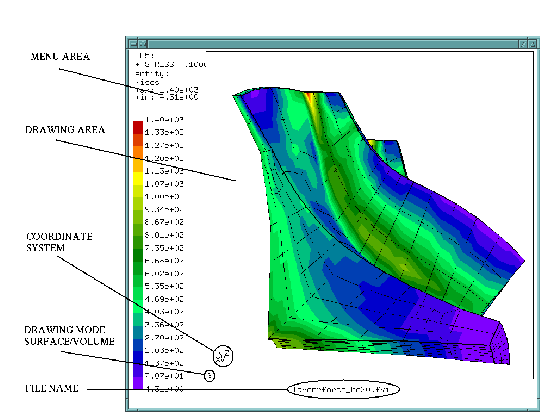Select the dark red top legend swatch
Screen dimensions: 543x417
click(x=138, y=127)
